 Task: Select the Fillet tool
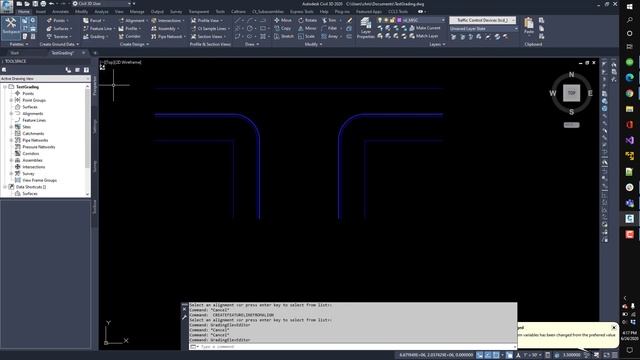(329, 28)
